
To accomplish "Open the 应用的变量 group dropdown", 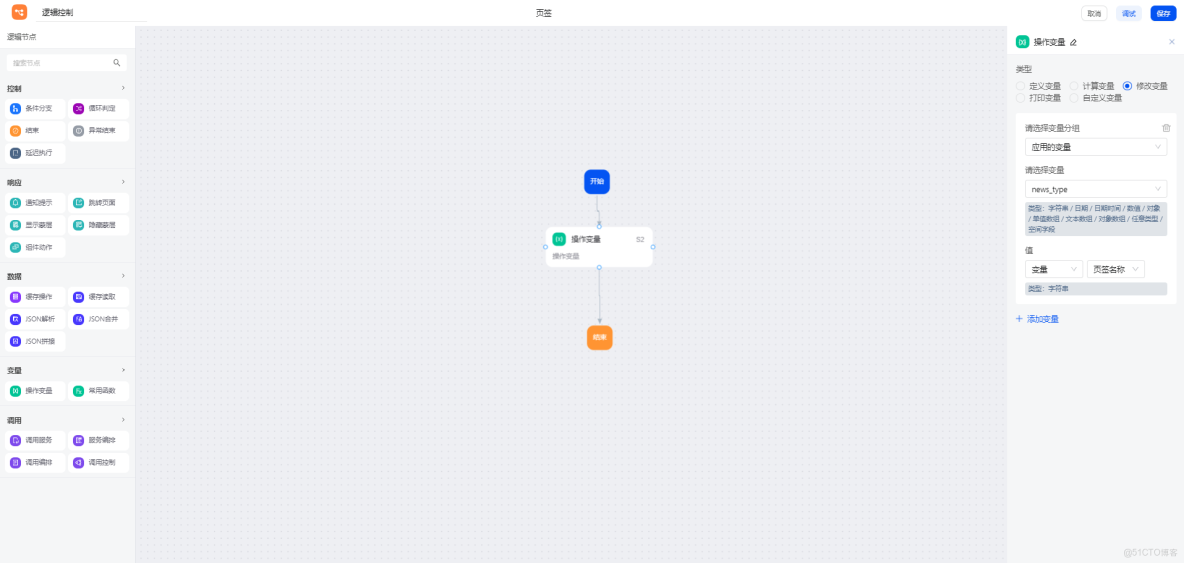I will click(1096, 147).
